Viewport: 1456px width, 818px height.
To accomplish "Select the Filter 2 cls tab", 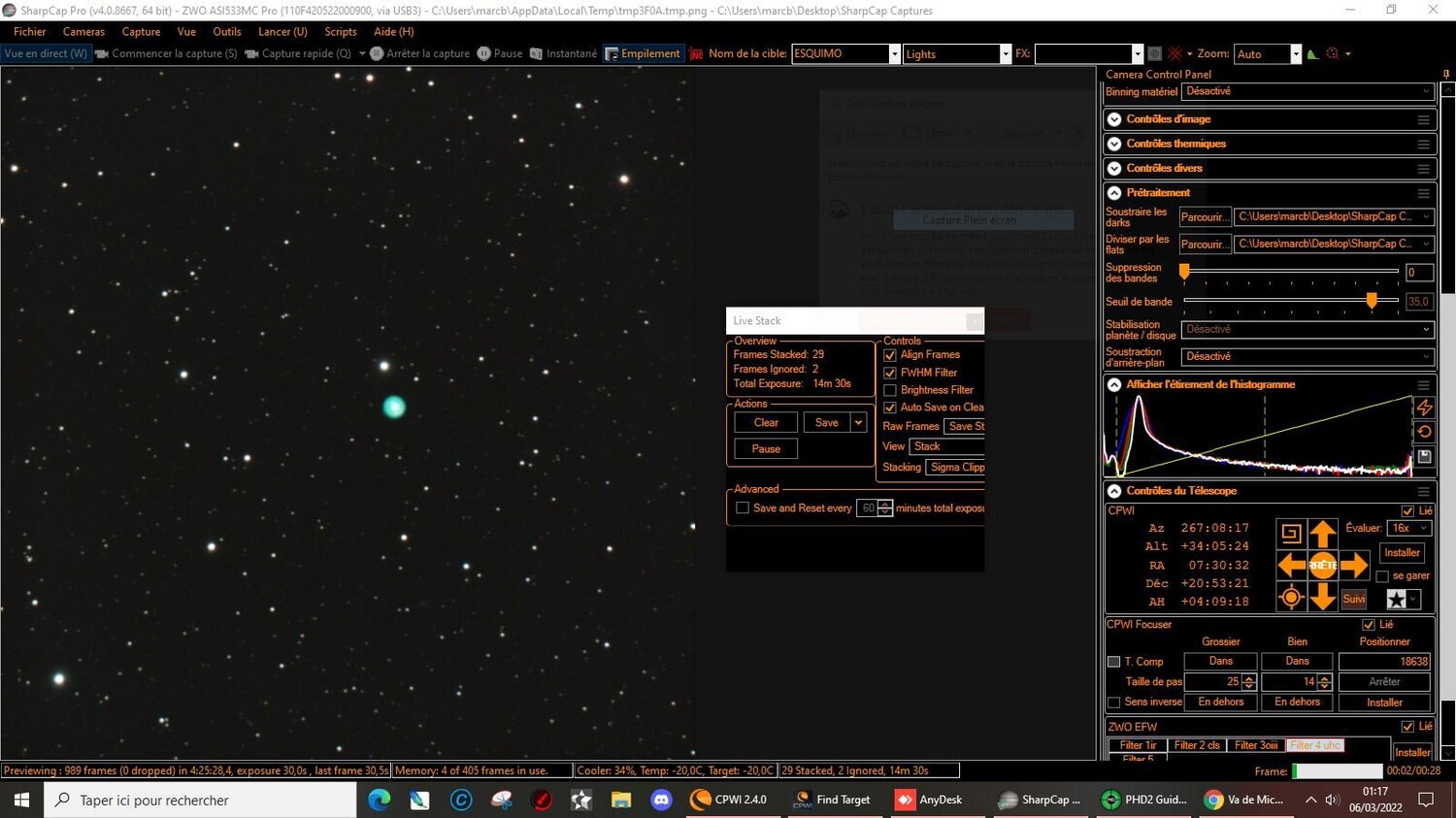I will click(1197, 745).
